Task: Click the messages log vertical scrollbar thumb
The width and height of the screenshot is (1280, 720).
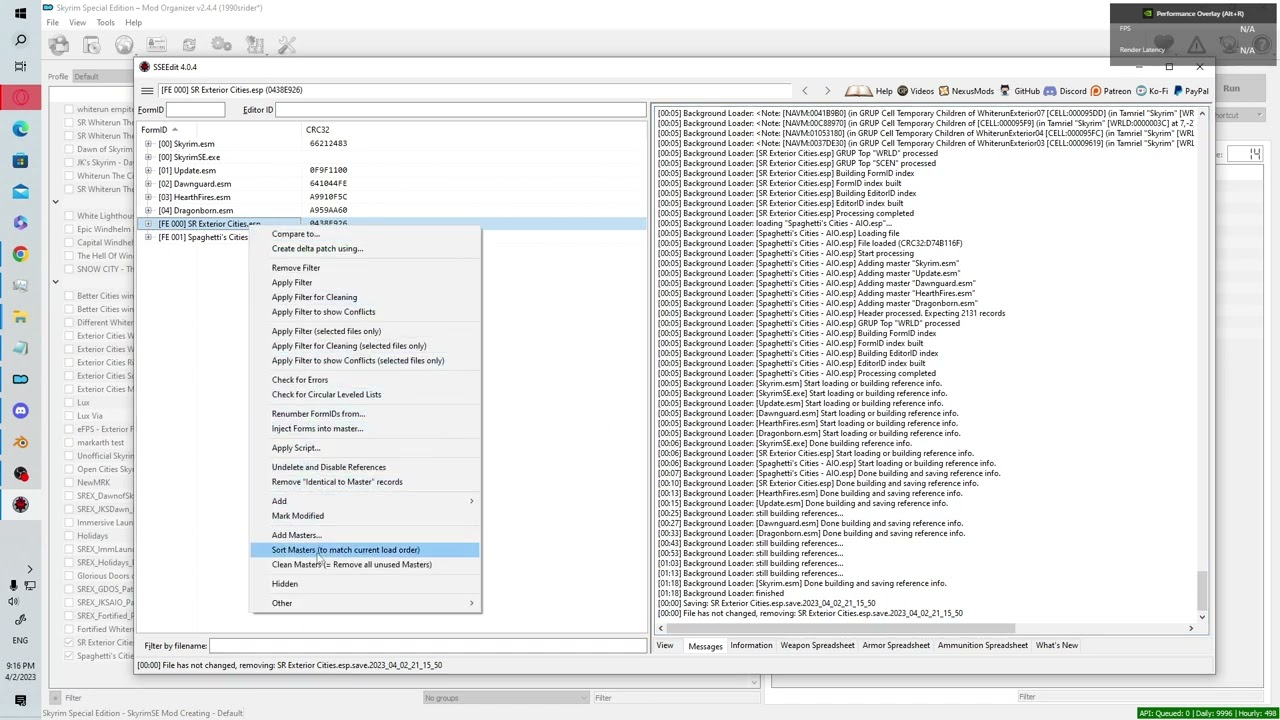Action: [1202, 591]
